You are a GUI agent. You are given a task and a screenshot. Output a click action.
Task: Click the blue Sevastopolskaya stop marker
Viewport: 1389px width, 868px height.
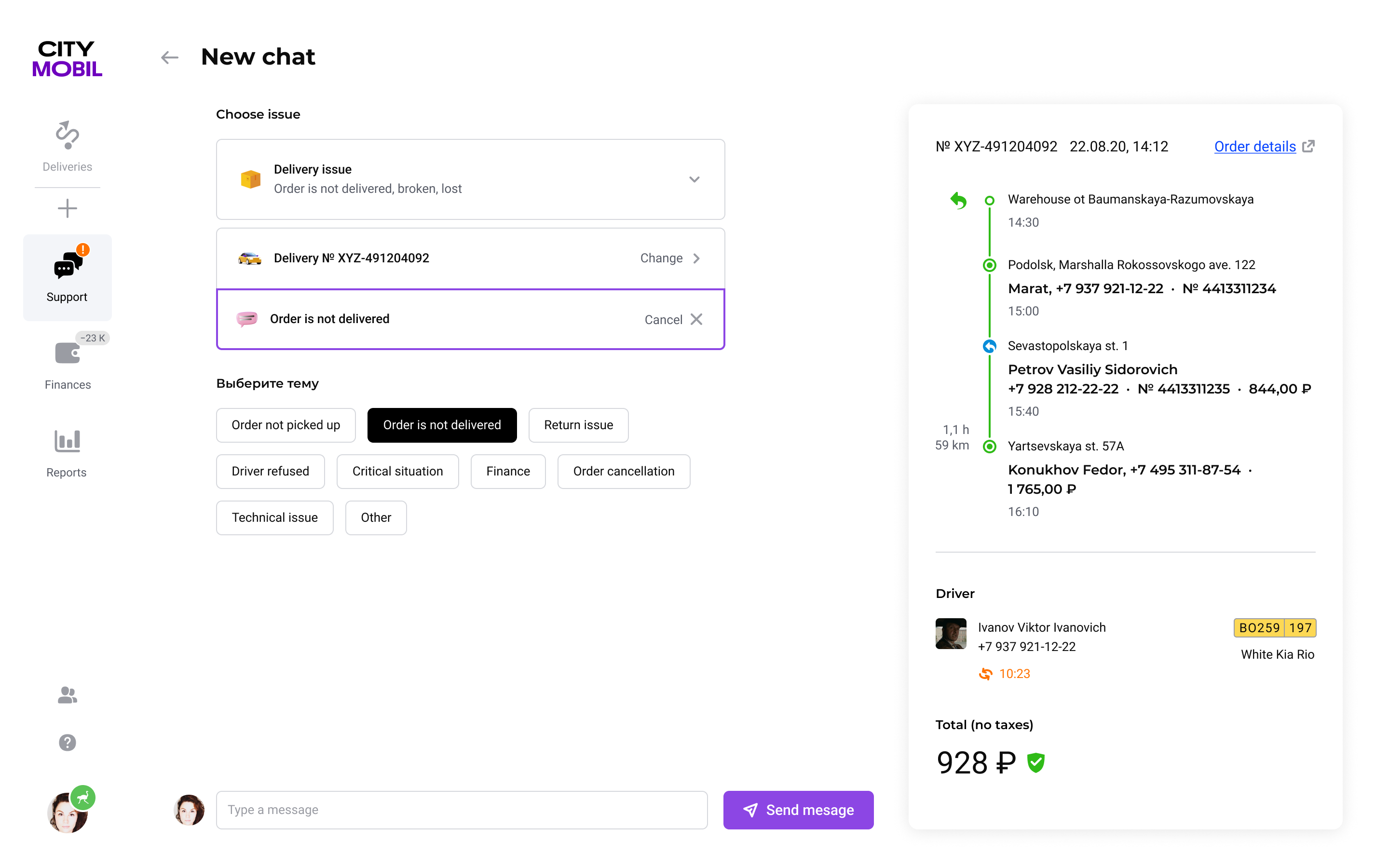coord(990,346)
